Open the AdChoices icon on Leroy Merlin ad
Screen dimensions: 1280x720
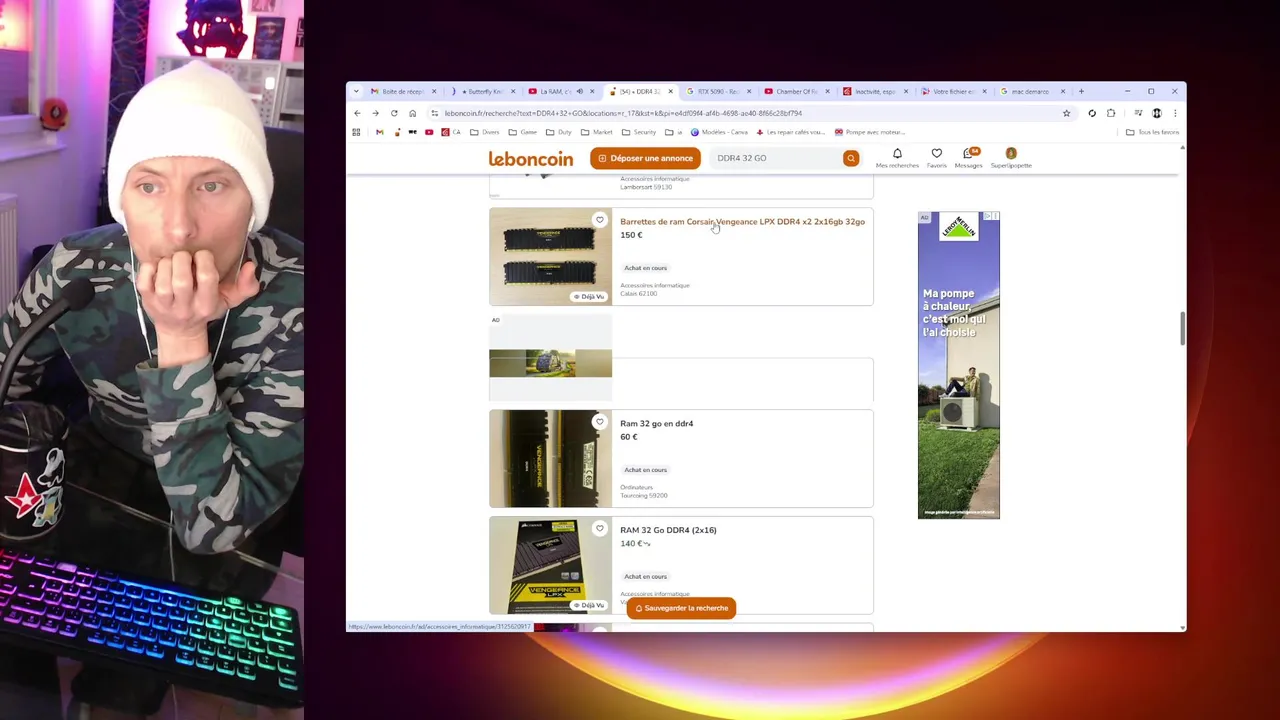click(x=991, y=216)
